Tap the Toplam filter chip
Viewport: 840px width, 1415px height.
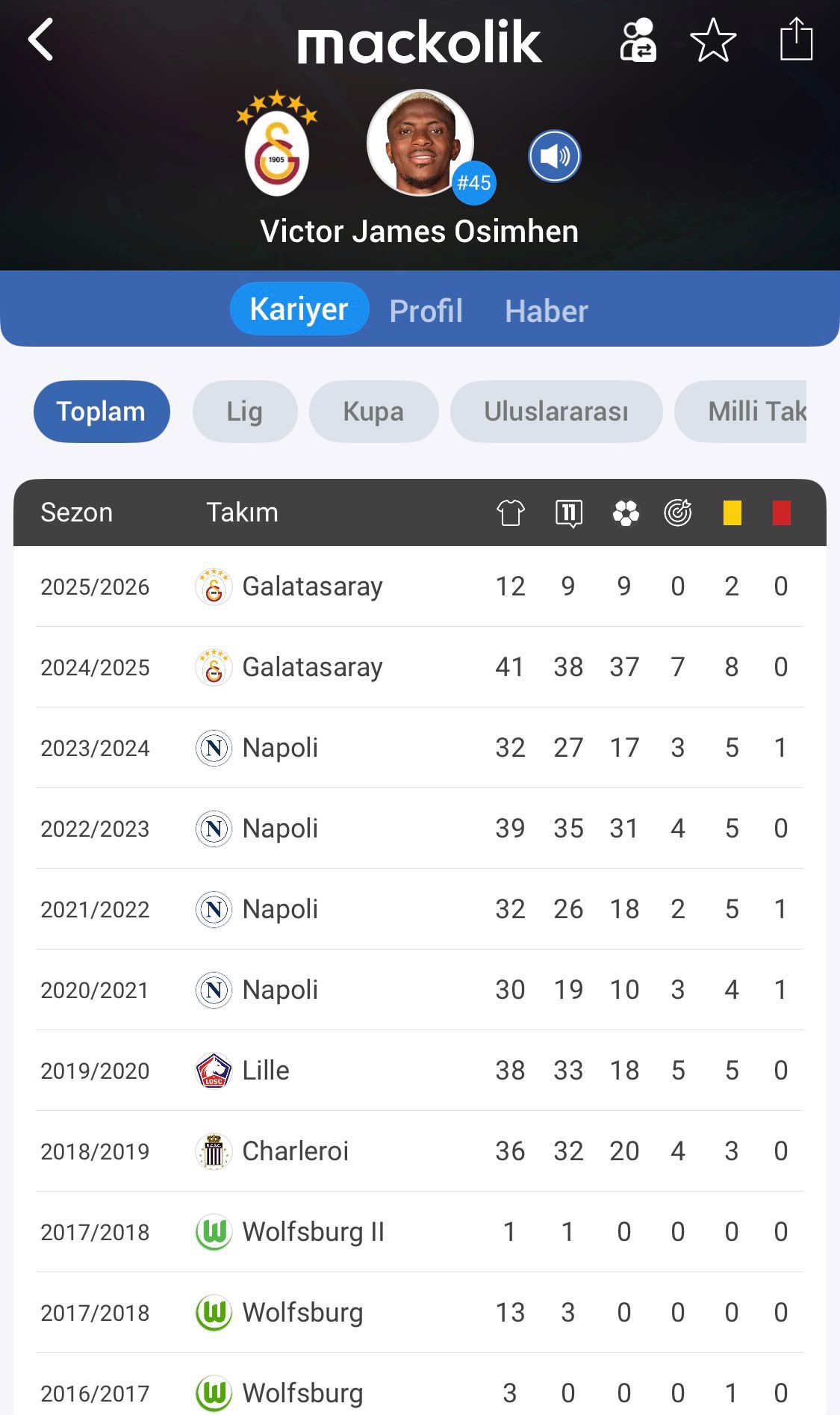click(102, 412)
